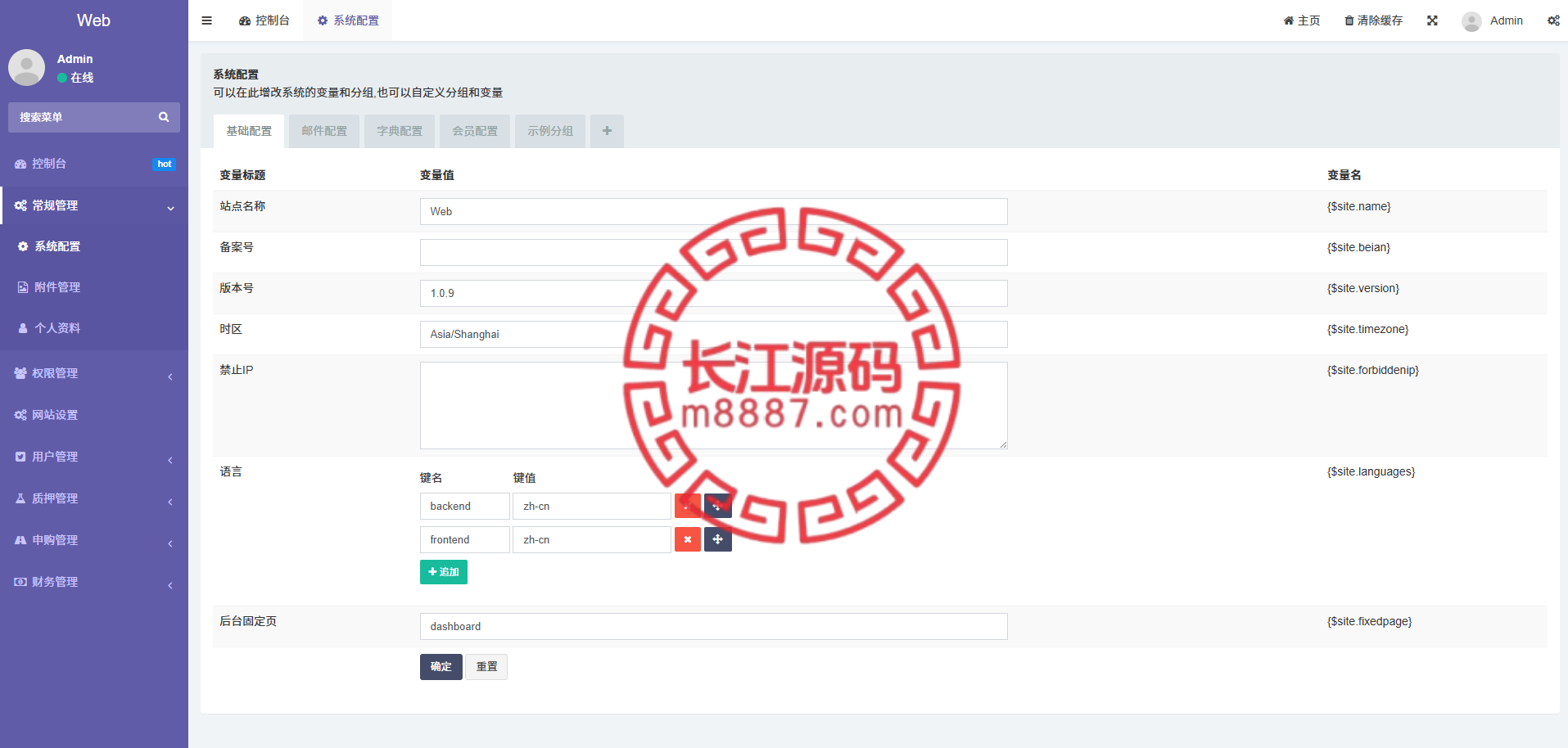Switch to the 邮件配置 tab
The image size is (1568, 748).
pos(324,131)
